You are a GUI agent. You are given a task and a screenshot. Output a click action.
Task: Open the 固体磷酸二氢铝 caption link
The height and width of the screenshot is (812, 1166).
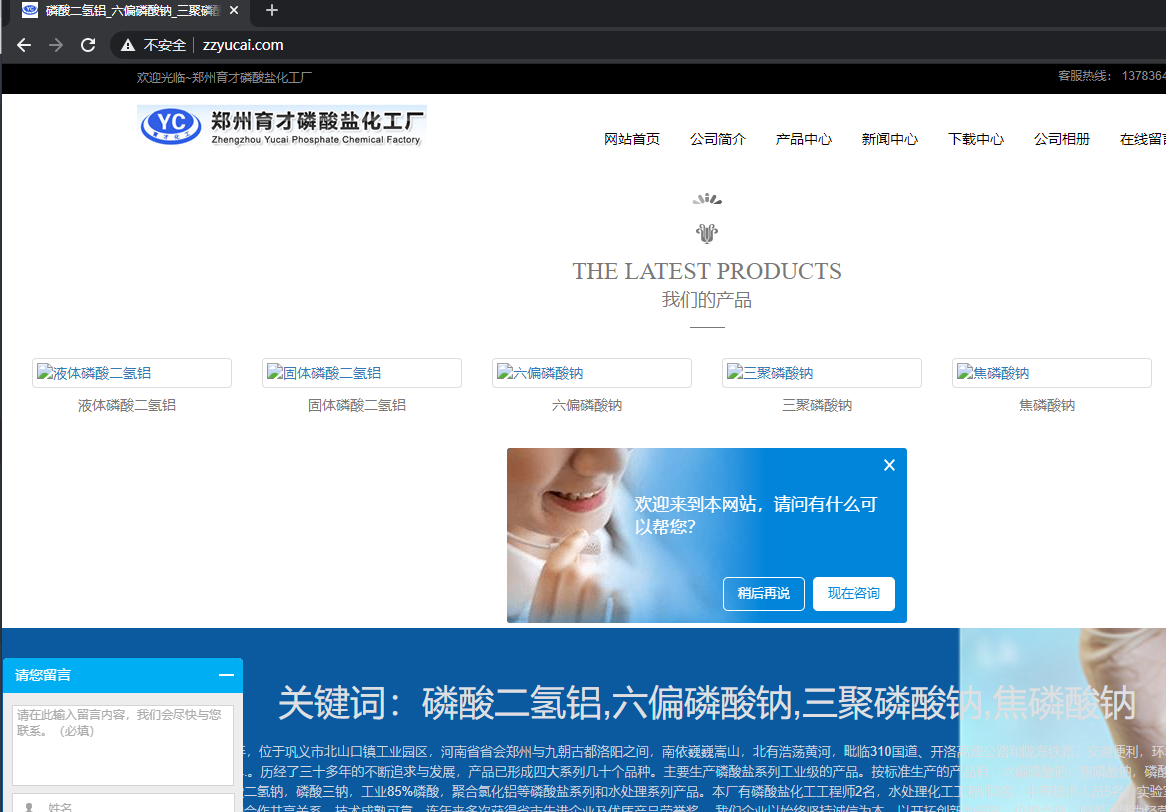[x=357, y=405]
